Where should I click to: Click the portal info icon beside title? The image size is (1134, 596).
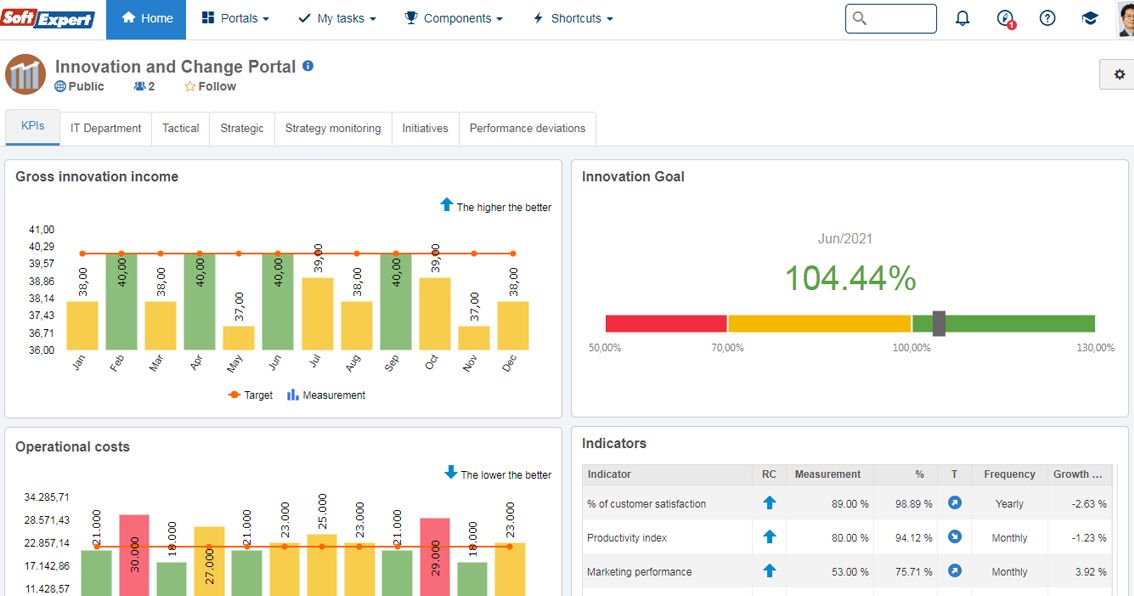point(308,66)
